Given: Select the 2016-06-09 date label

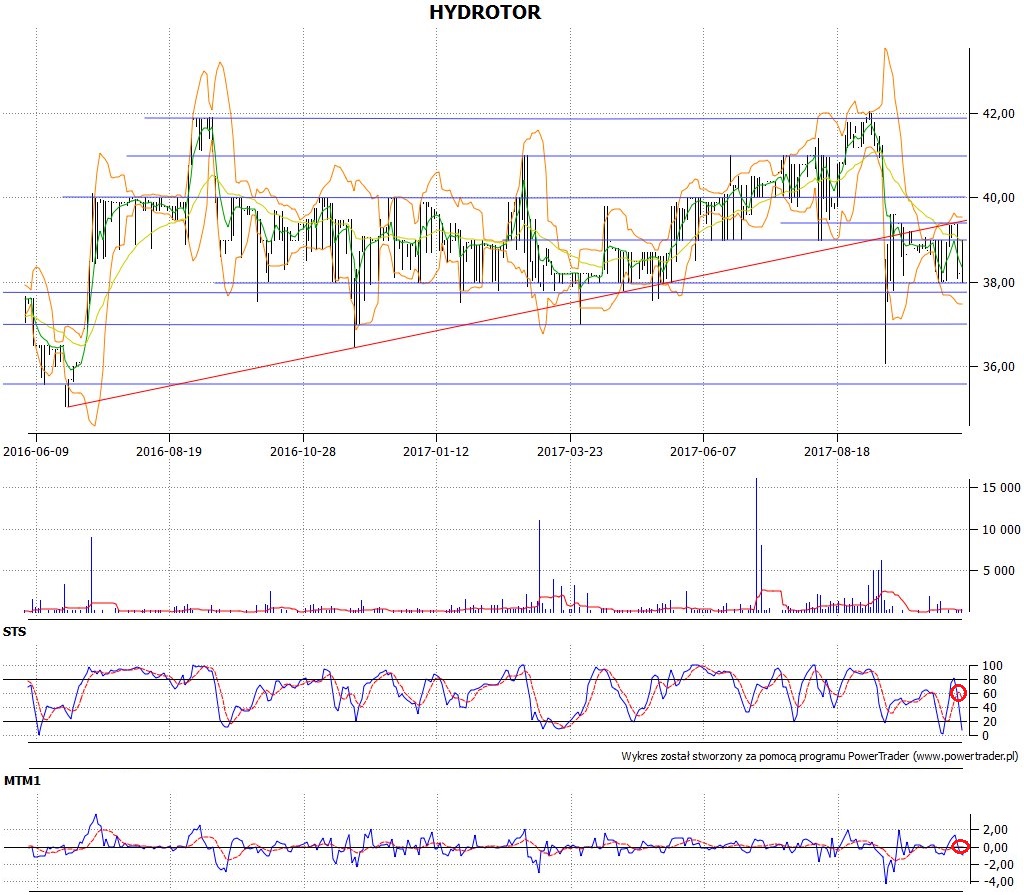Looking at the screenshot, I should pyautogui.click(x=36, y=451).
